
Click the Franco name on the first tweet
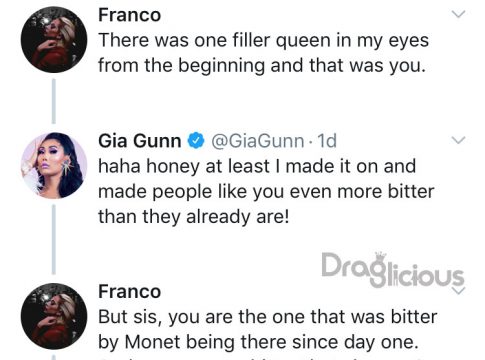click(130, 15)
